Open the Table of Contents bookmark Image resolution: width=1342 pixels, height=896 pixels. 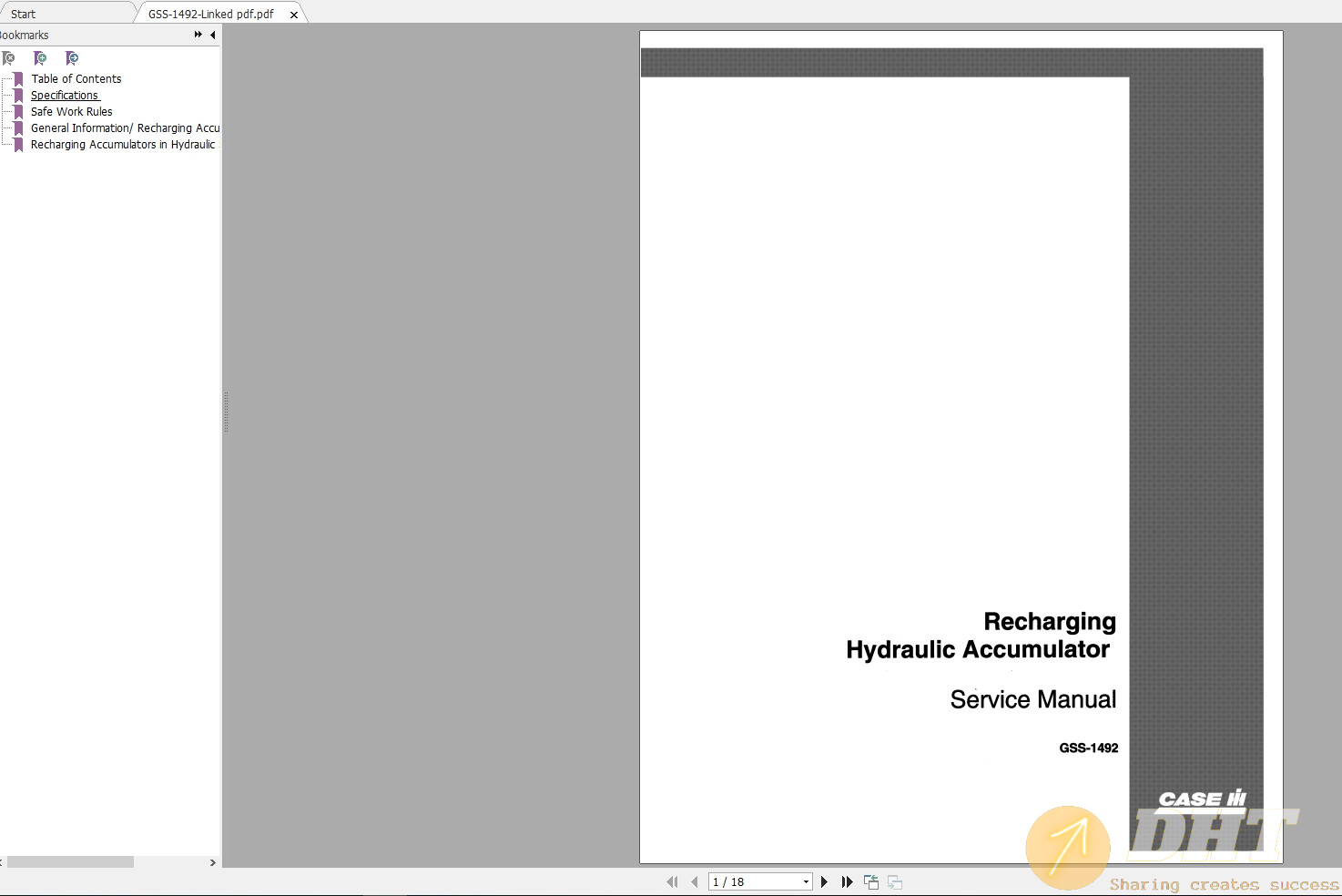pyautogui.click(x=76, y=79)
